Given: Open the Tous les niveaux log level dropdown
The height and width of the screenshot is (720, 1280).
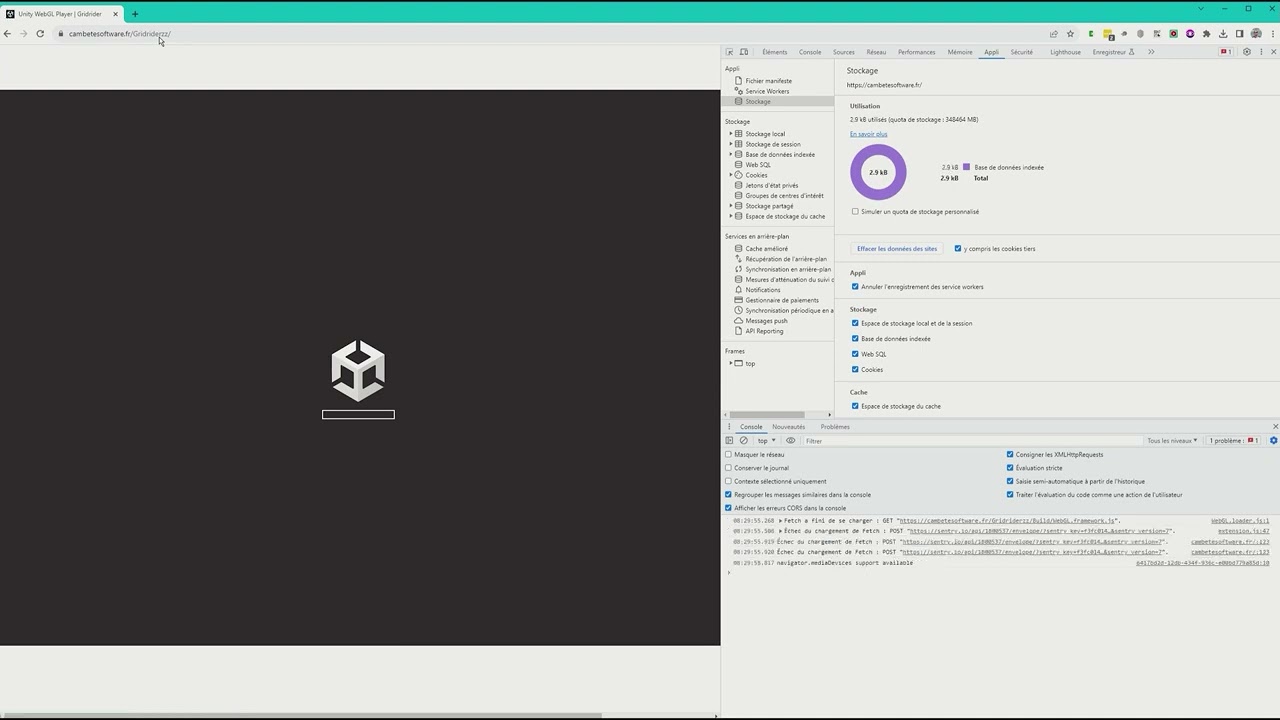Looking at the screenshot, I should pyautogui.click(x=1172, y=441).
